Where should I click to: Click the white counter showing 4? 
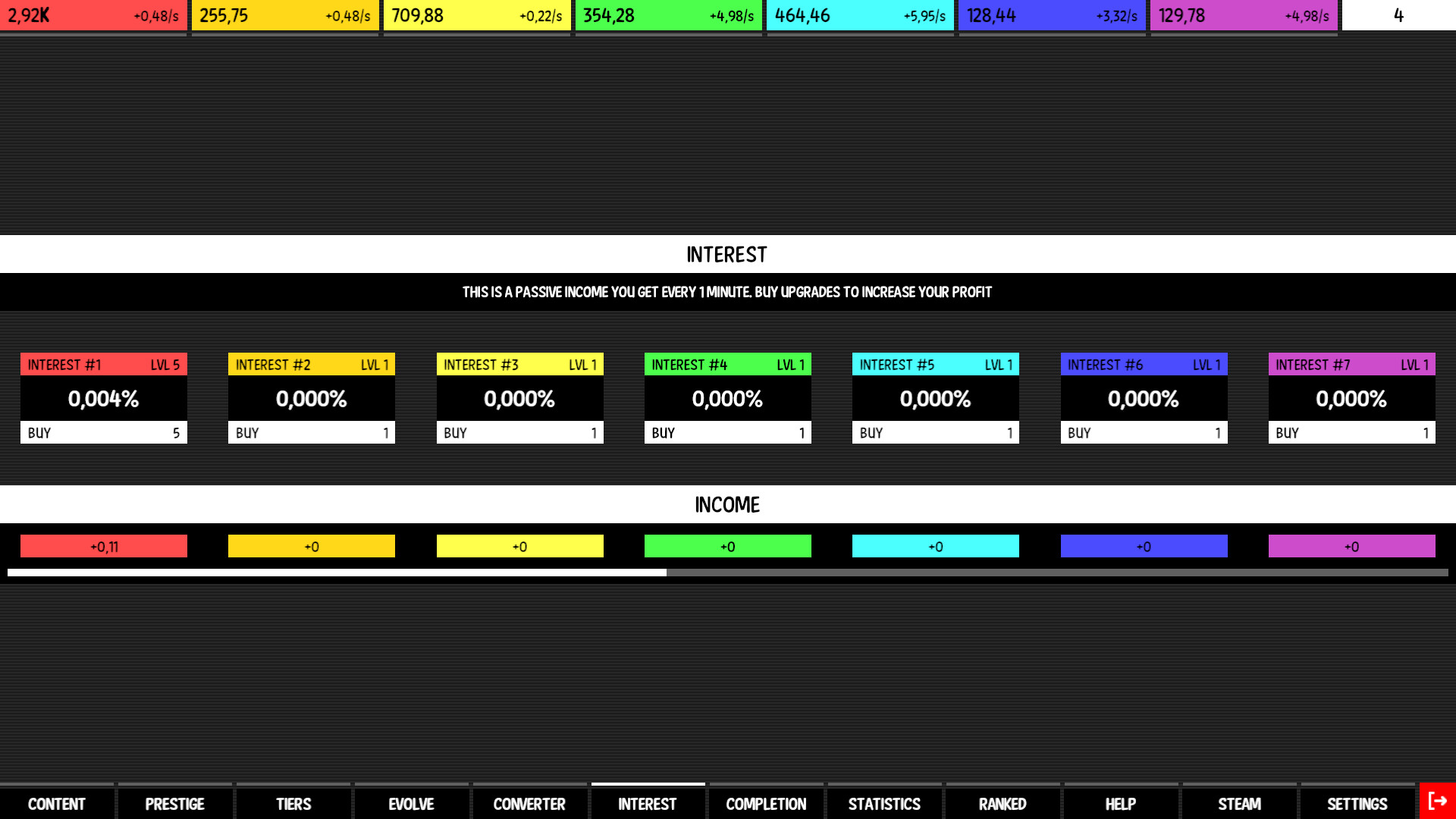coord(1399,15)
